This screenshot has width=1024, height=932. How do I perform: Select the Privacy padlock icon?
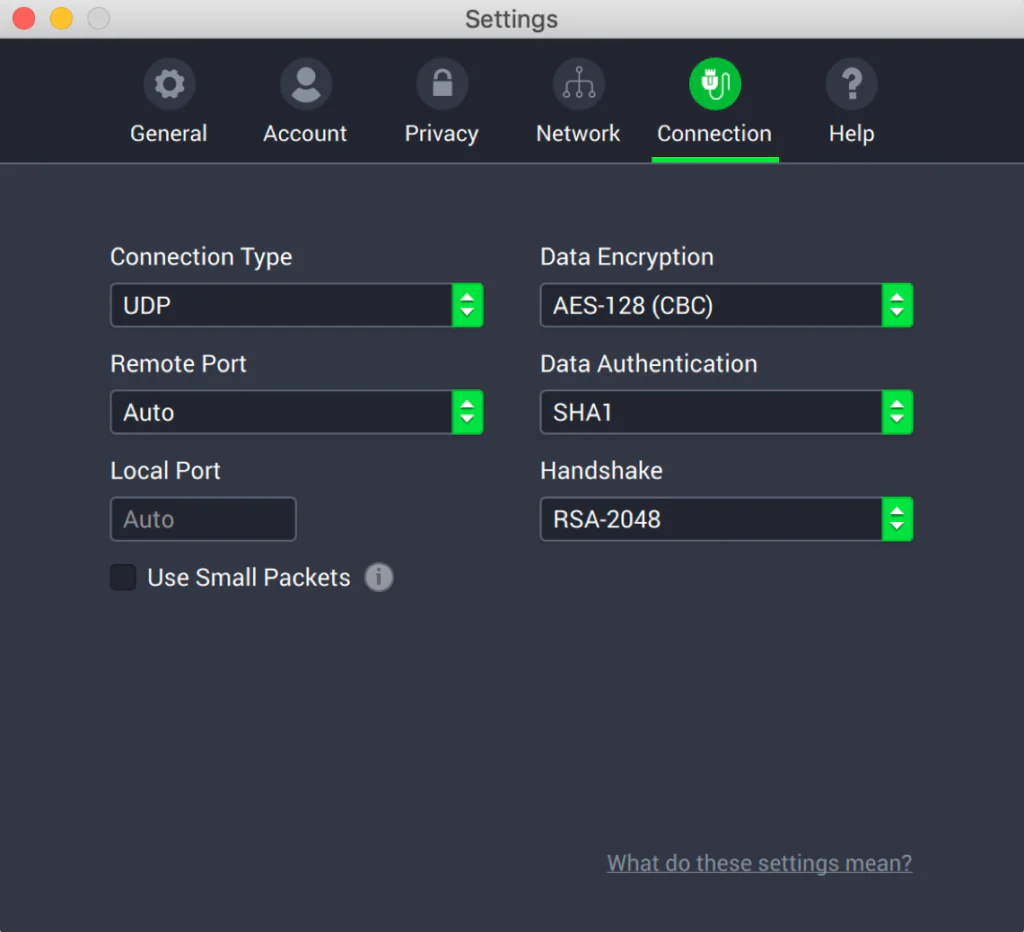[441, 85]
